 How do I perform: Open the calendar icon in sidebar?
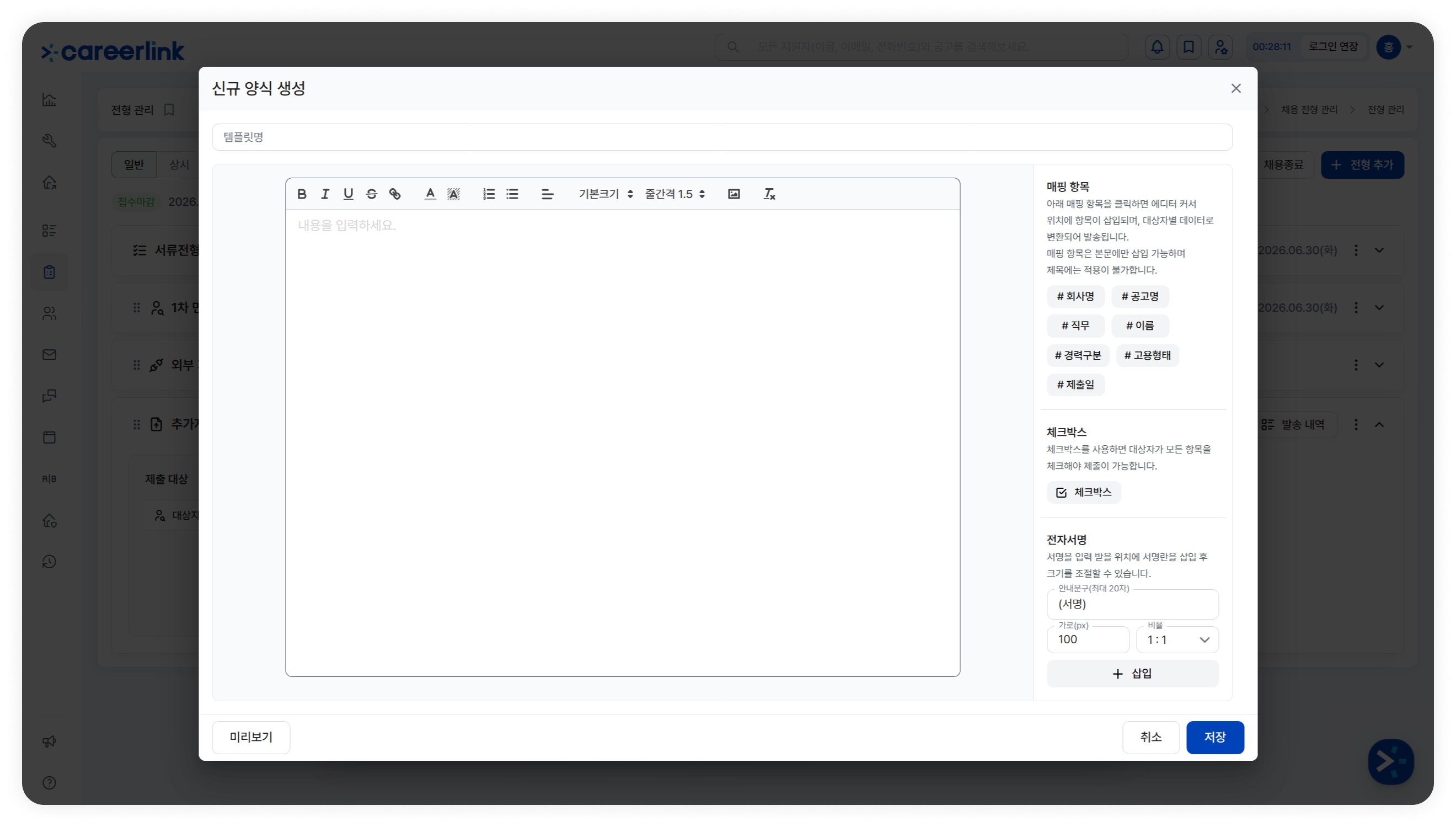[50, 437]
